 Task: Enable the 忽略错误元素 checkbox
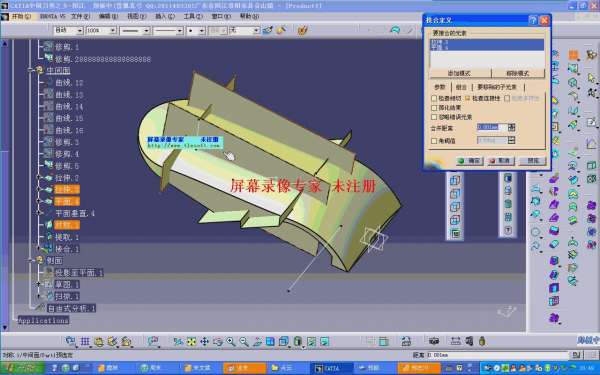(434, 117)
